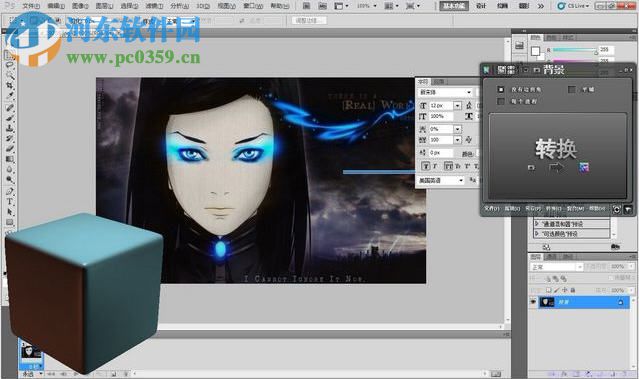Click the Mini Bridge image thumbnail at bottom left
This screenshot has height=379, width=639.
click(x=31, y=352)
